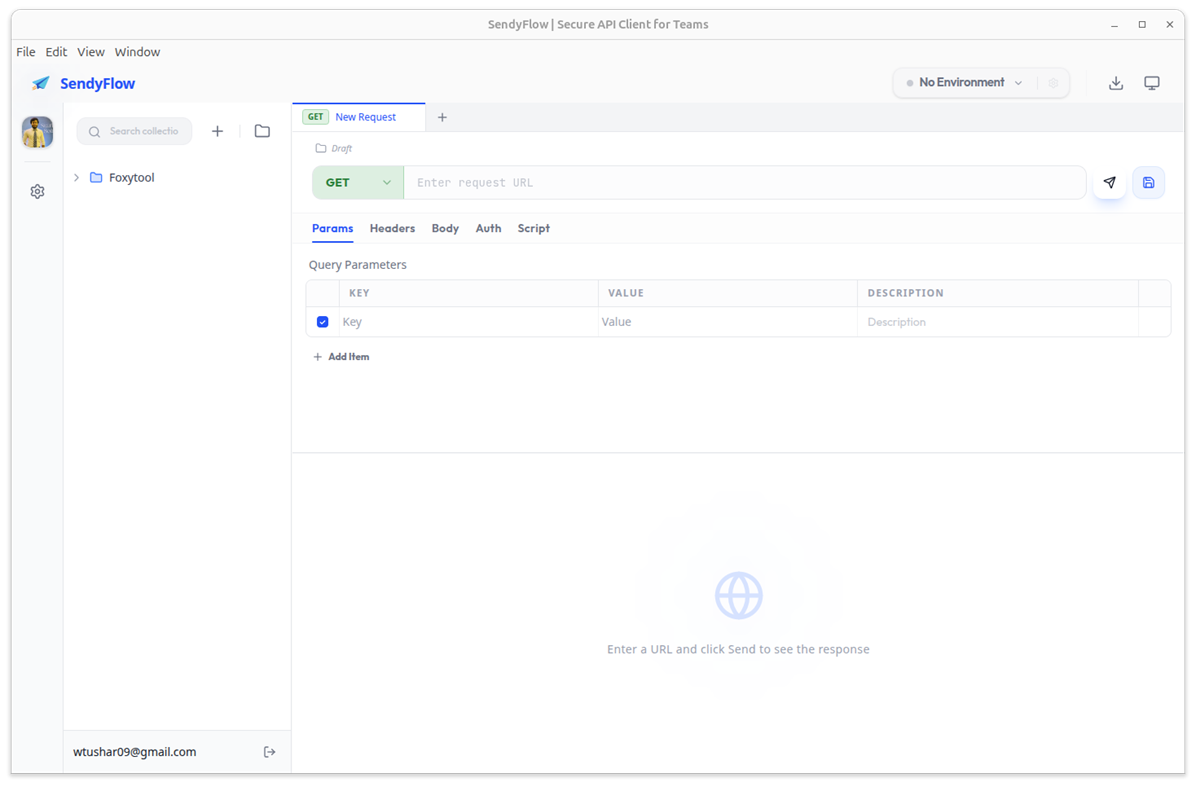1196x787 pixels.
Task: Click the Search collections field
Action: pyautogui.click(x=134, y=131)
